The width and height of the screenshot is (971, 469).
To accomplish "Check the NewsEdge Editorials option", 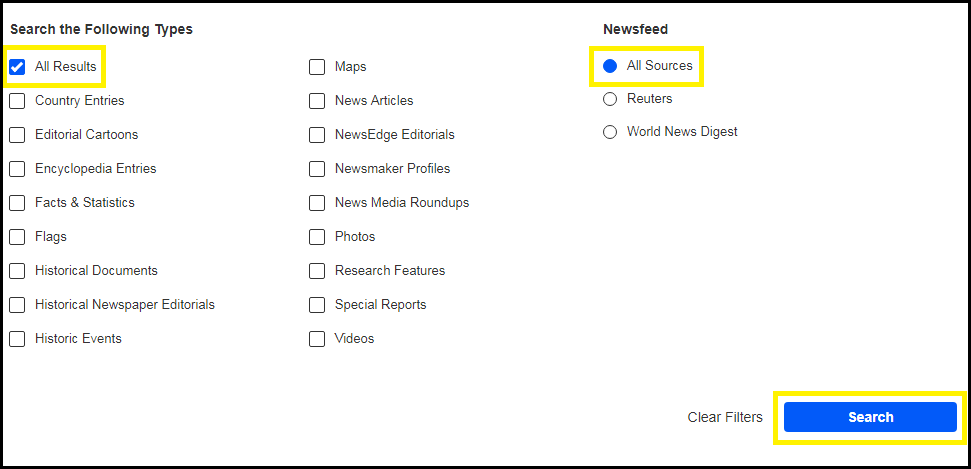I will click(317, 135).
